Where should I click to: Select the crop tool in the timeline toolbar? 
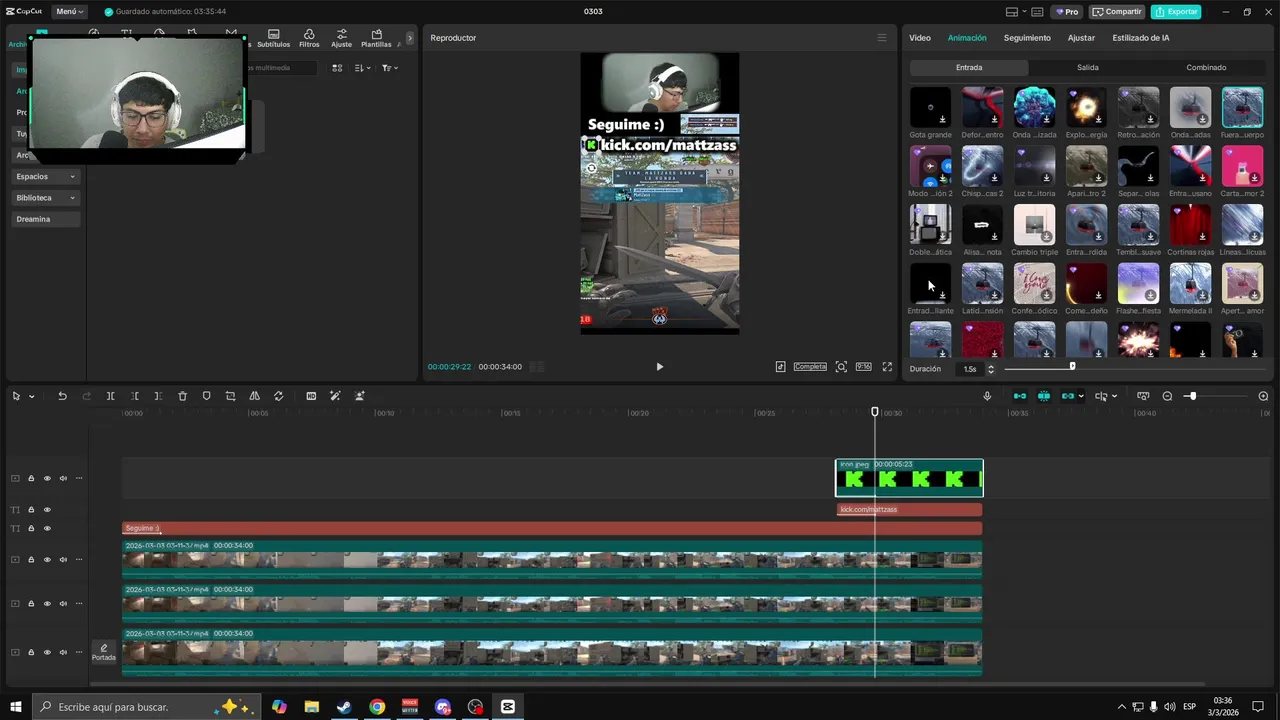click(x=230, y=396)
